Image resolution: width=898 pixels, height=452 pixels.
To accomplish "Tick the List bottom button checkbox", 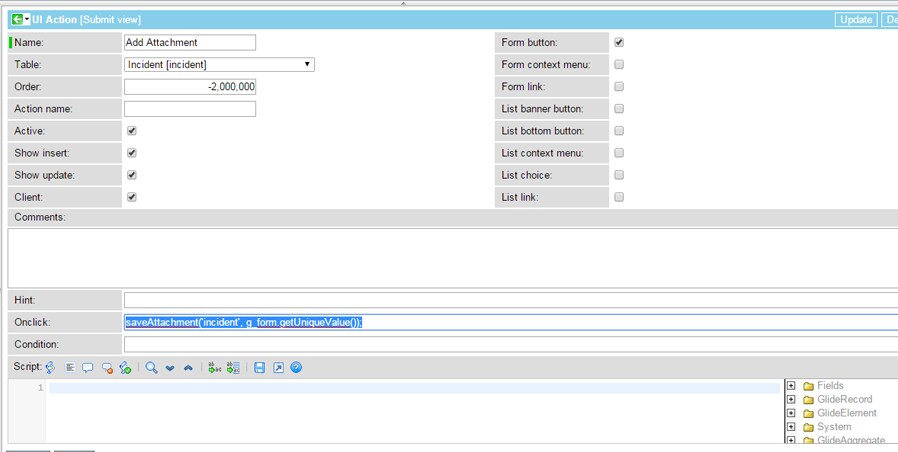I will coord(619,131).
